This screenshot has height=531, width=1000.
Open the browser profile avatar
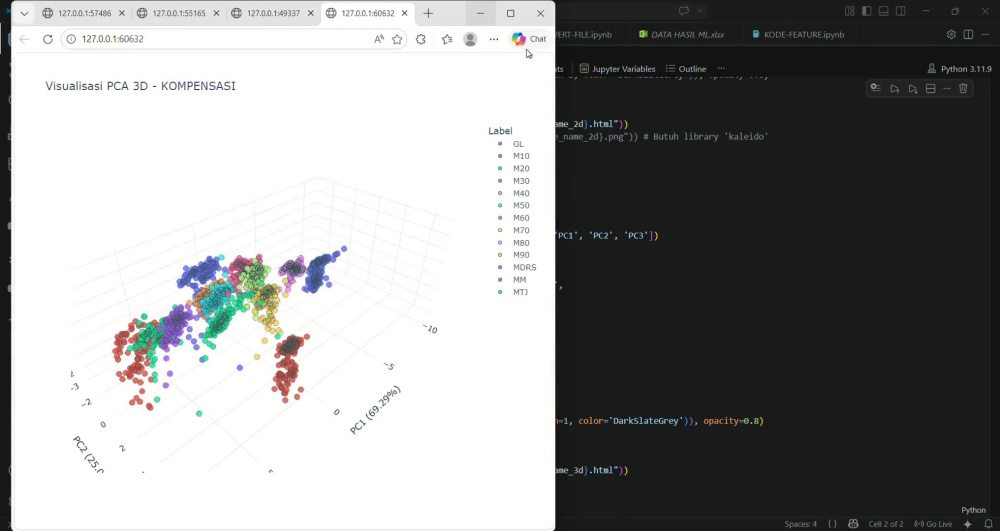pos(471,39)
